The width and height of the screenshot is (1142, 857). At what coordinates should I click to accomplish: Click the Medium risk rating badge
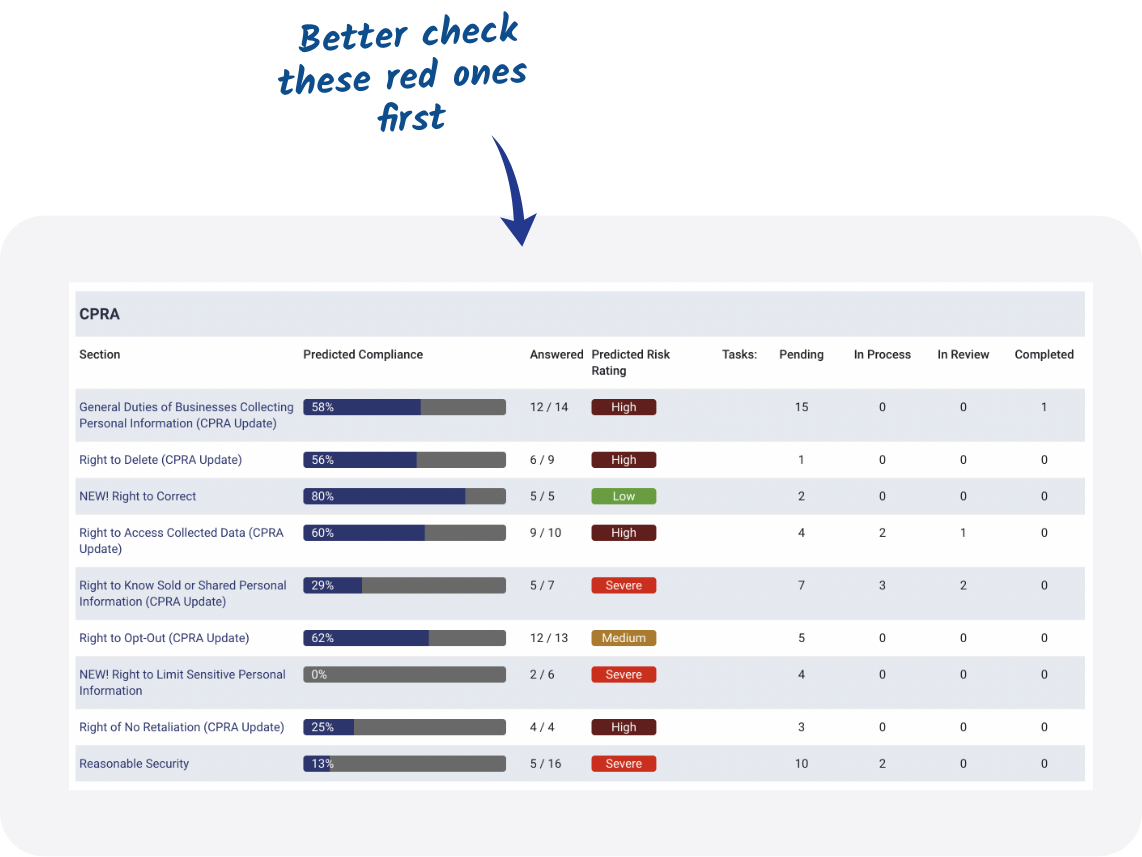[623, 638]
